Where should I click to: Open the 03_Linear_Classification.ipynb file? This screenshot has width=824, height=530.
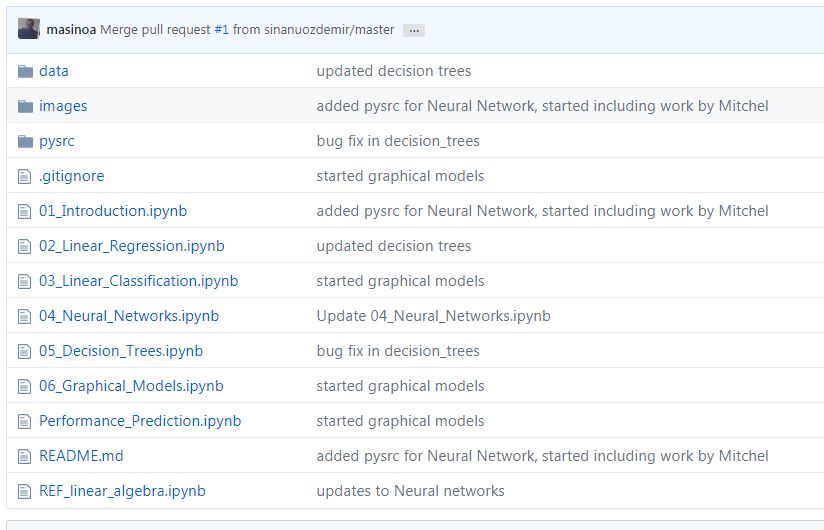[138, 281]
